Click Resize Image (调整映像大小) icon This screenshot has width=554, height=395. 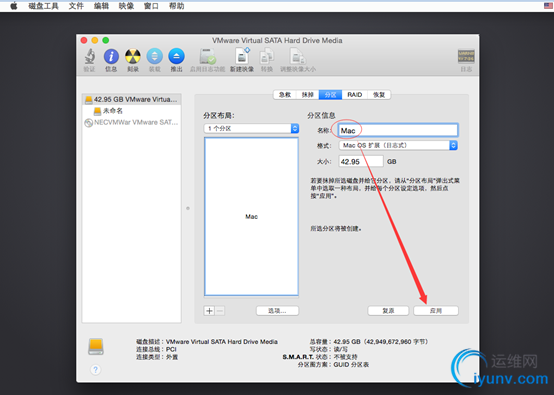coord(297,57)
